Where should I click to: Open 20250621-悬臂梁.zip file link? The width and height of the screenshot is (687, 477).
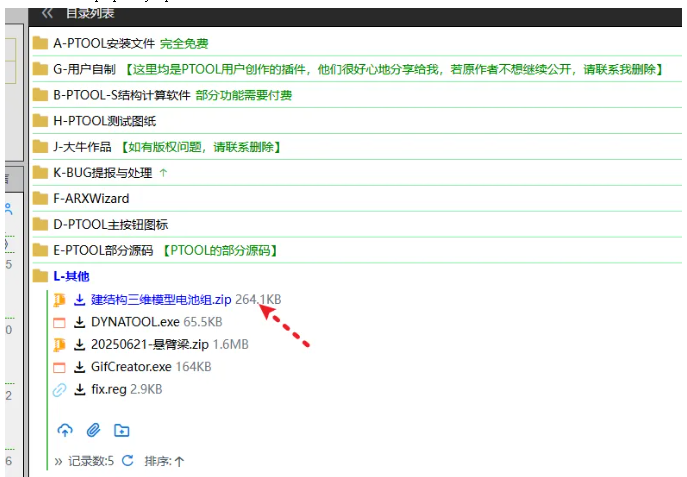point(149,344)
